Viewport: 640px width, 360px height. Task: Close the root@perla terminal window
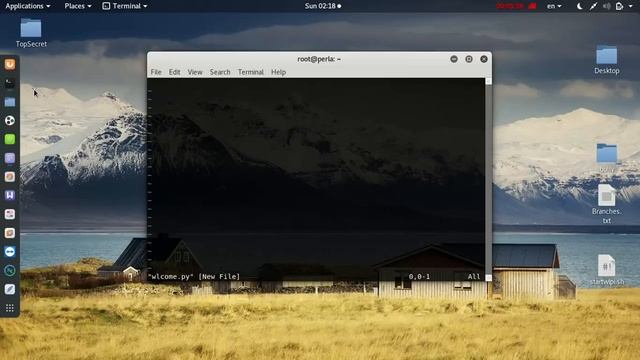[x=484, y=59]
